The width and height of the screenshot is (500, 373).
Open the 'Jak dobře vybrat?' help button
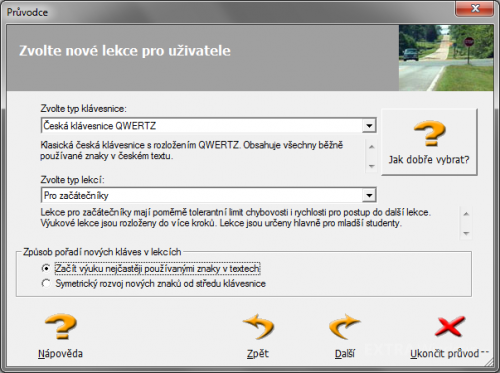pyautogui.click(x=429, y=142)
